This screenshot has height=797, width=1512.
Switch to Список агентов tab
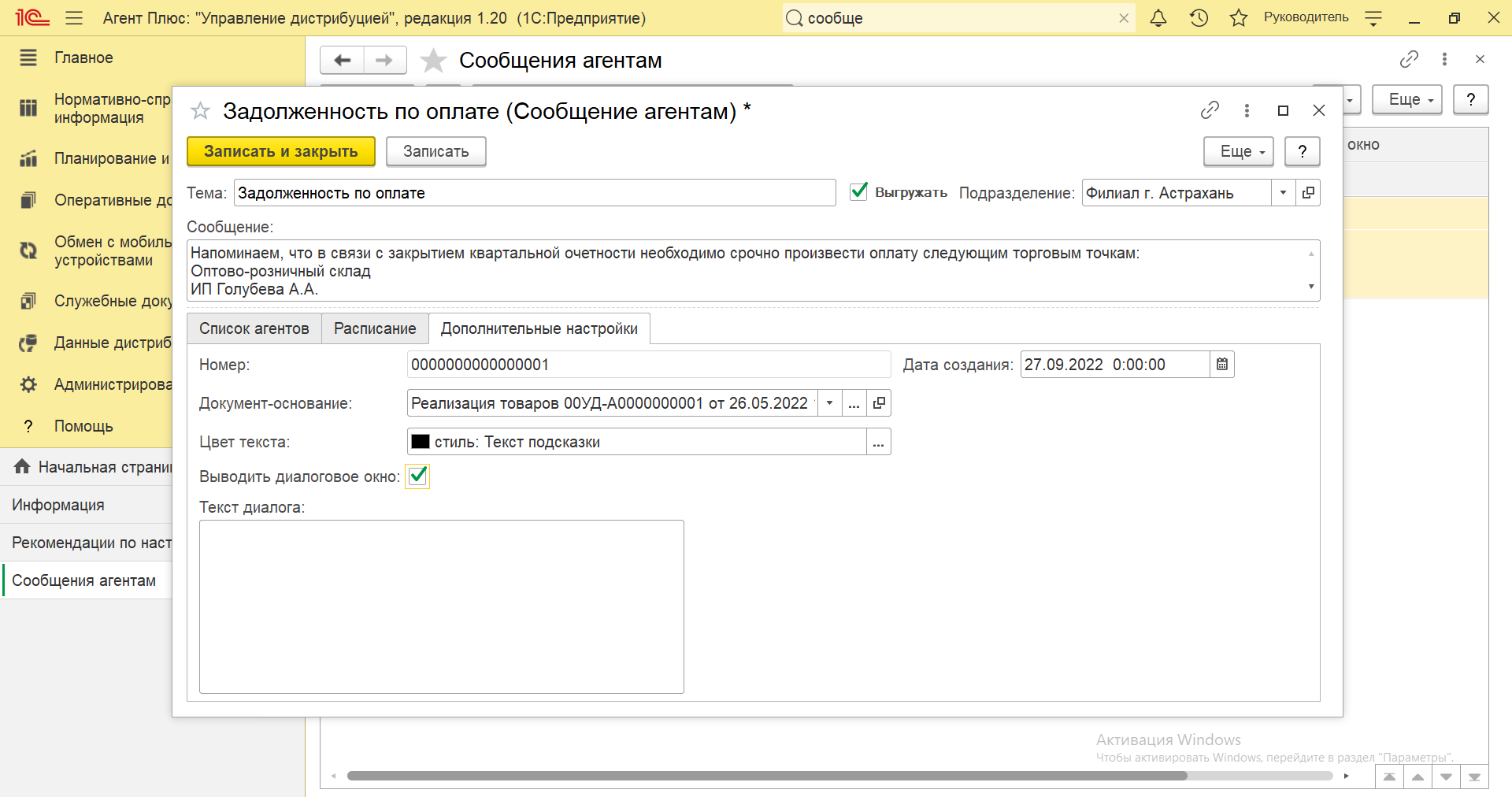[254, 328]
